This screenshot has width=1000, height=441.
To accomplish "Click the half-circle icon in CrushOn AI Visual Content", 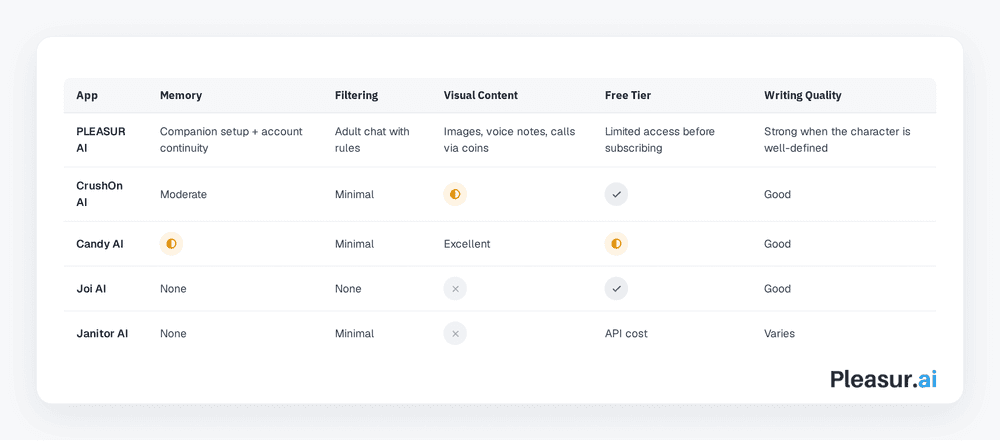I will [x=455, y=194].
